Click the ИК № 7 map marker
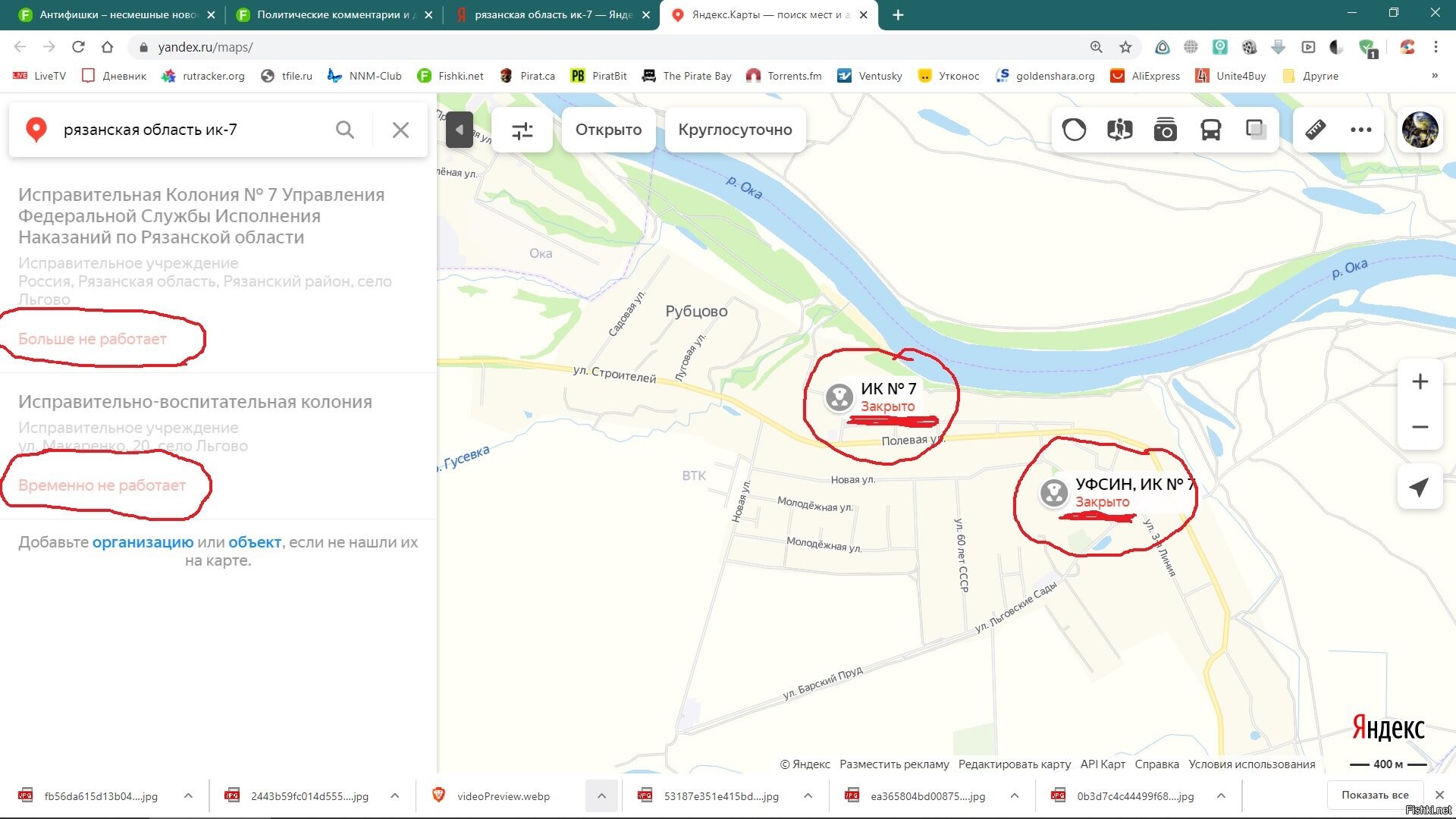Viewport: 1456px width, 819px height. 839,397
